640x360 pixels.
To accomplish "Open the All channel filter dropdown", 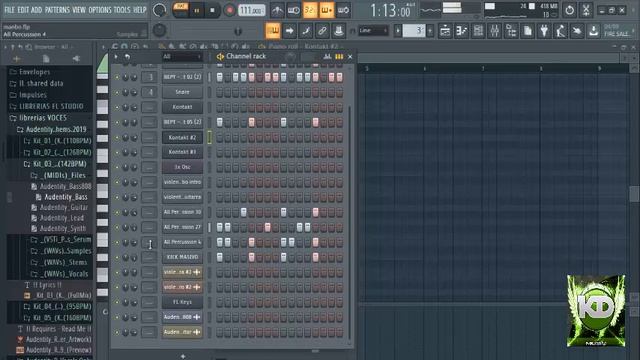I will pyautogui.click(x=182, y=57).
